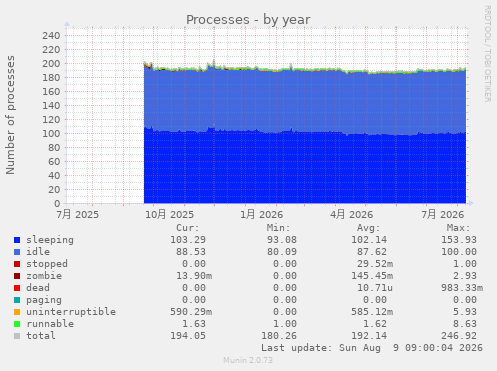
Task: Click idle minimum value 80.09
Action: (282, 252)
